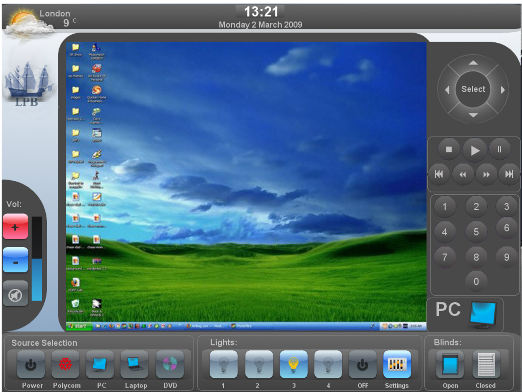This screenshot has height=392, width=522.
Task: Click the 13:21 clock display
Action: (261, 12)
